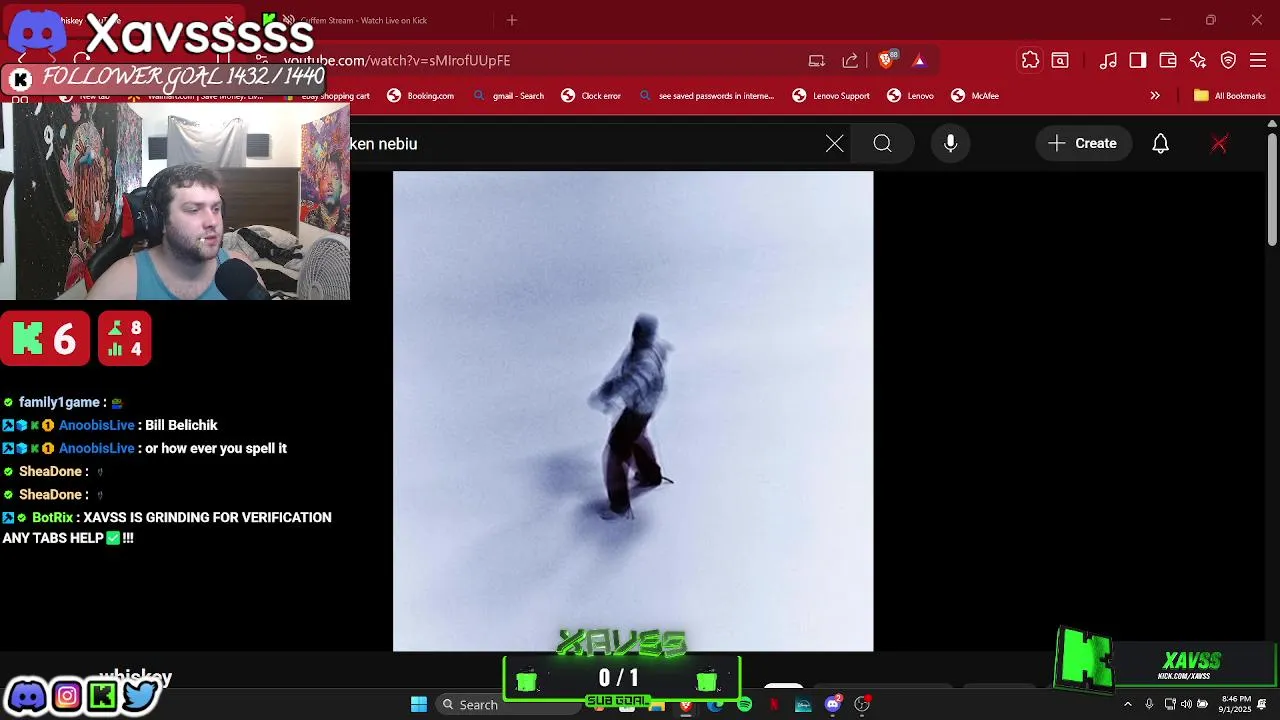
Task: Open the Windows Start menu
Action: click(419, 705)
